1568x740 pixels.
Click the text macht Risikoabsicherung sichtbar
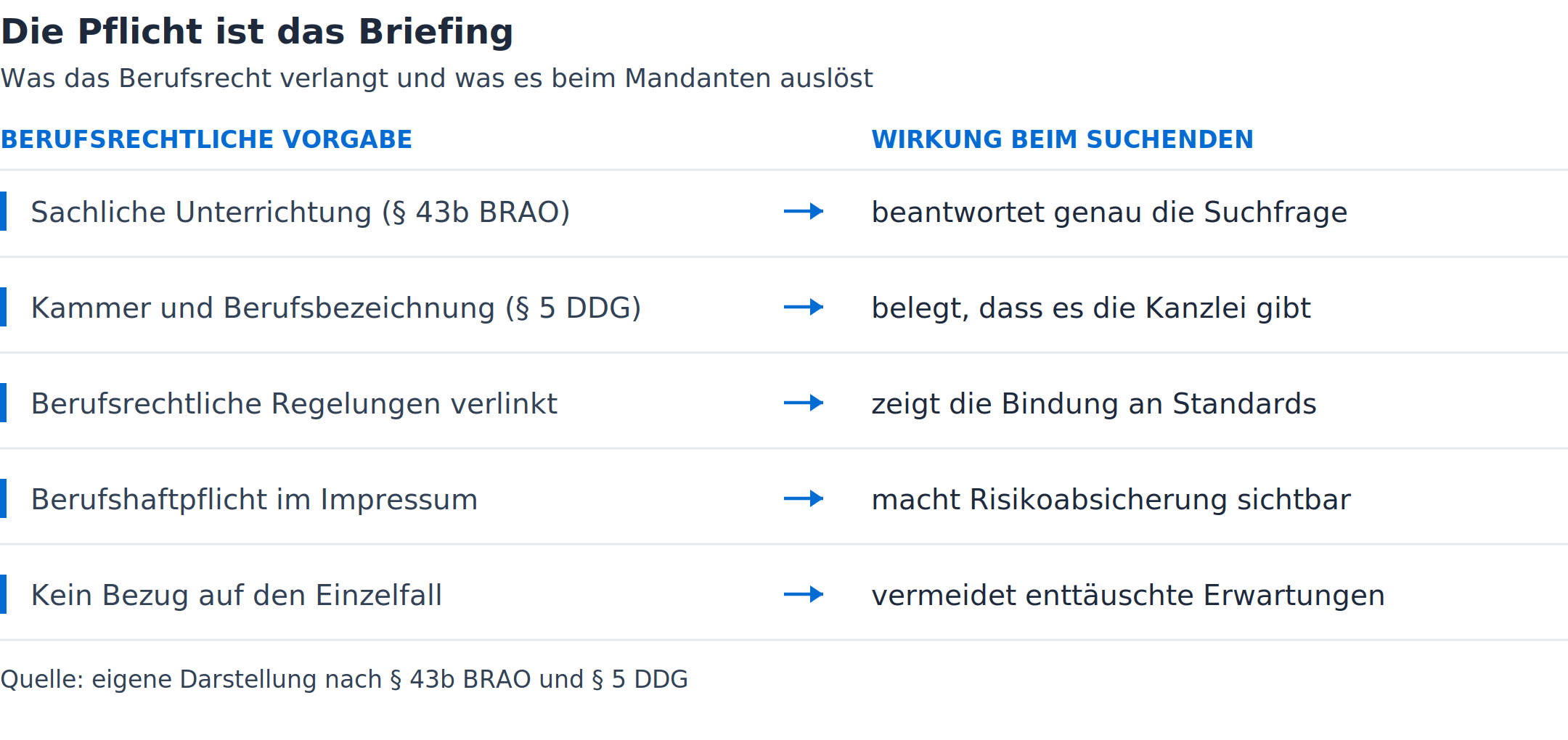[1111, 500]
